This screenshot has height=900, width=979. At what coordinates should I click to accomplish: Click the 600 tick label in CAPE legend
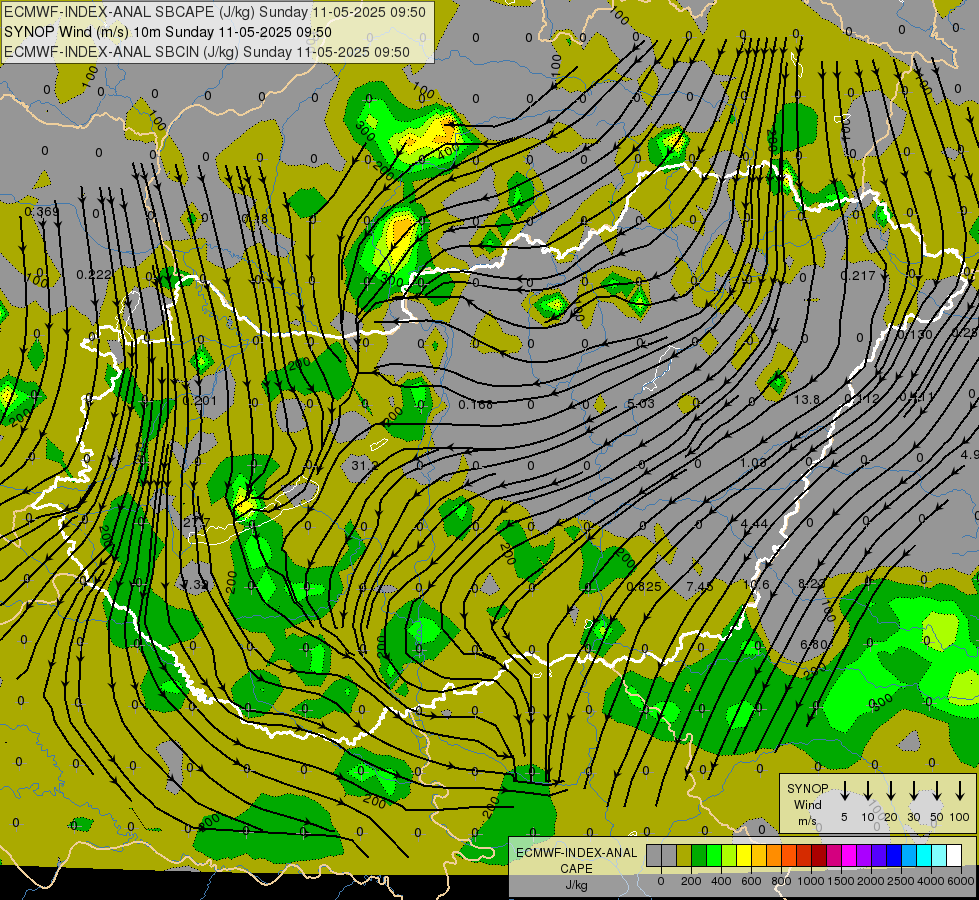pyautogui.click(x=751, y=881)
